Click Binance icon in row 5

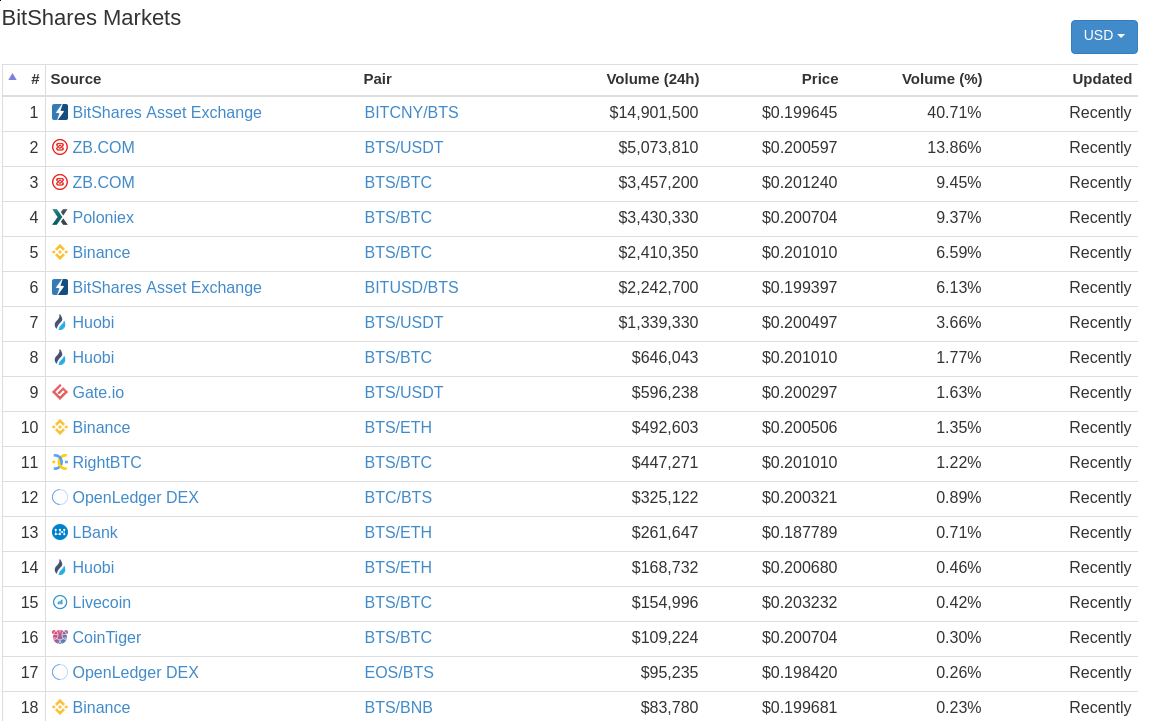[x=60, y=252]
